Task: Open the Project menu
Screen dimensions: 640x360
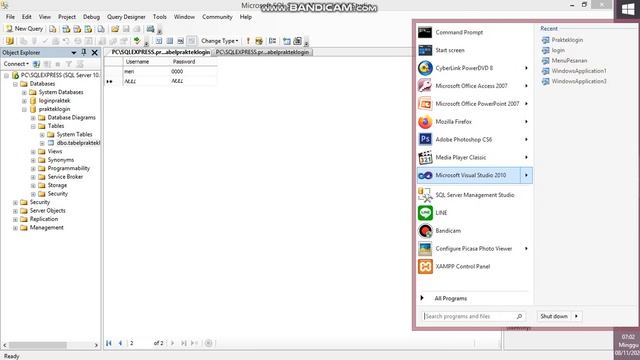Action: pos(67,17)
